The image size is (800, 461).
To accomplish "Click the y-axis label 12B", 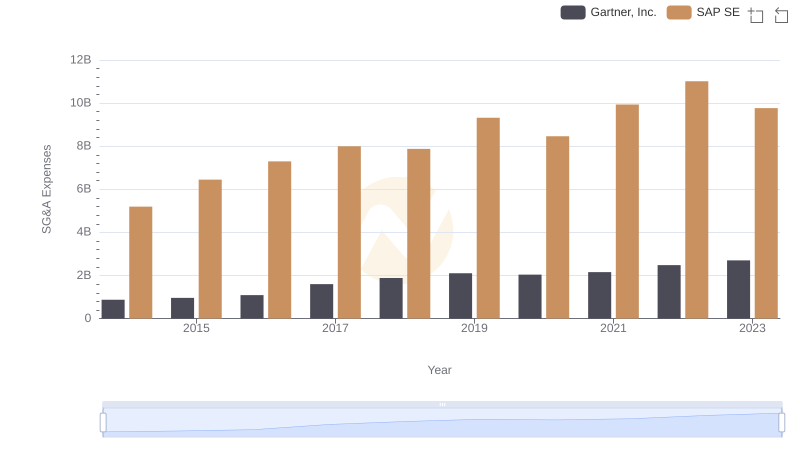I will [81, 60].
